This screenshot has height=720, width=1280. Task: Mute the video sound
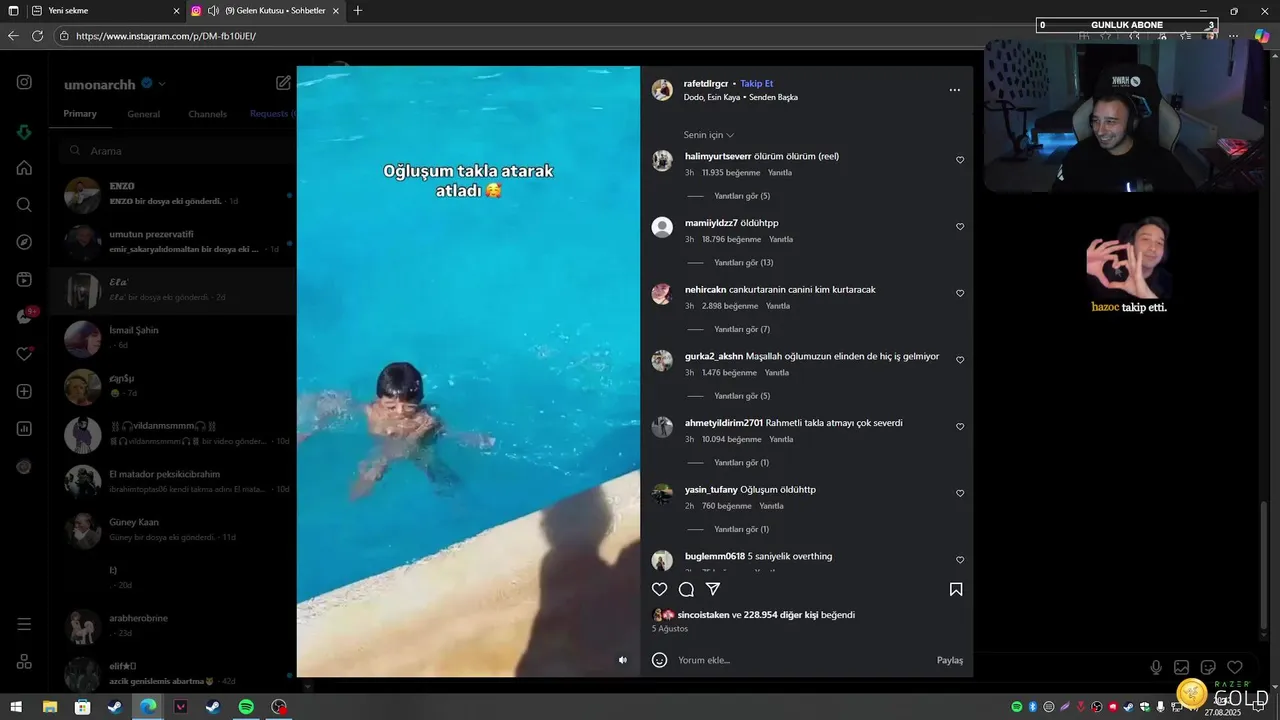[x=623, y=660]
